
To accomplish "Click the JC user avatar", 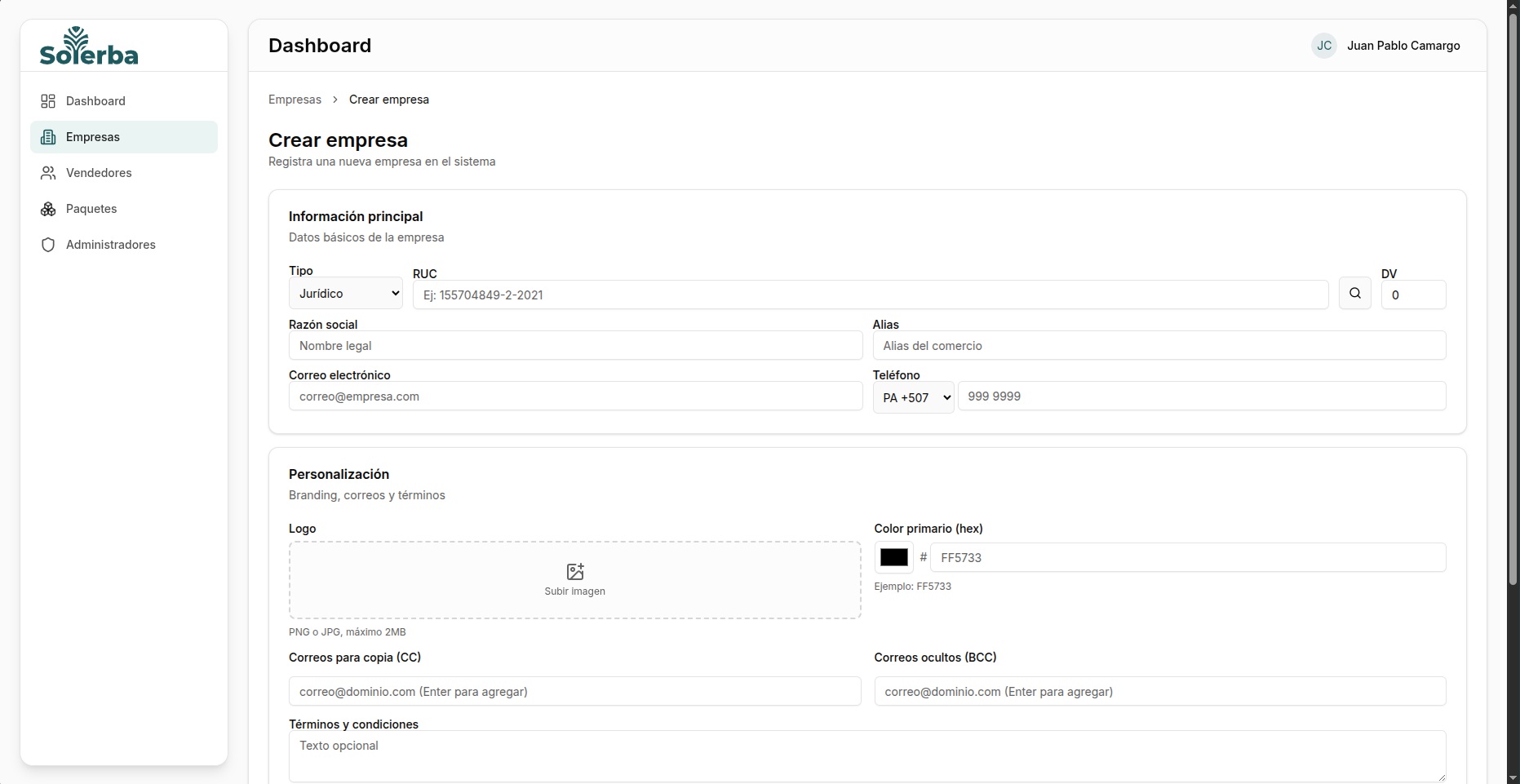I will point(1323,46).
